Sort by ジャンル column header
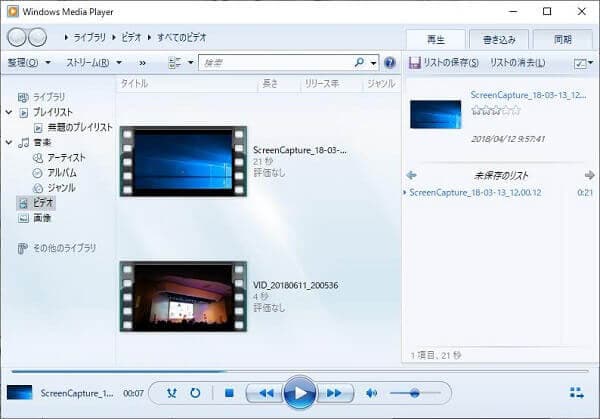The width and height of the screenshot is (600, 419). [x=381, y=83]
